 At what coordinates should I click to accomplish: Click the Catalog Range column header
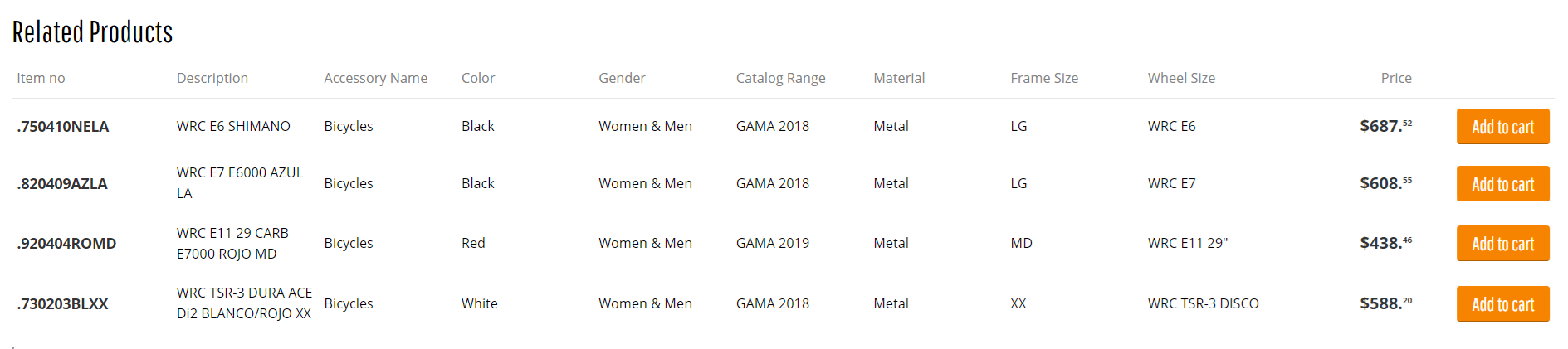click(781, 78)
